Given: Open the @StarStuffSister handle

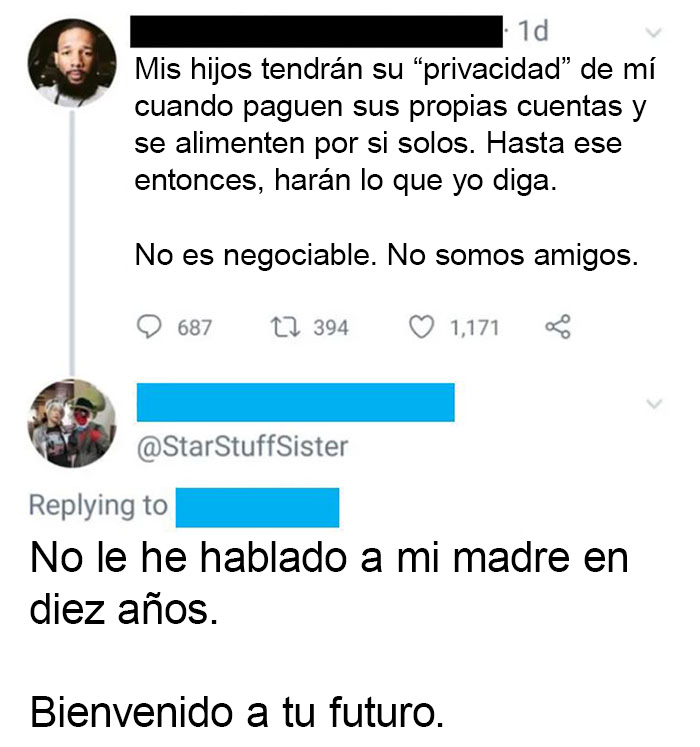Looking at the screenshot, I should [x=241, y=446].
